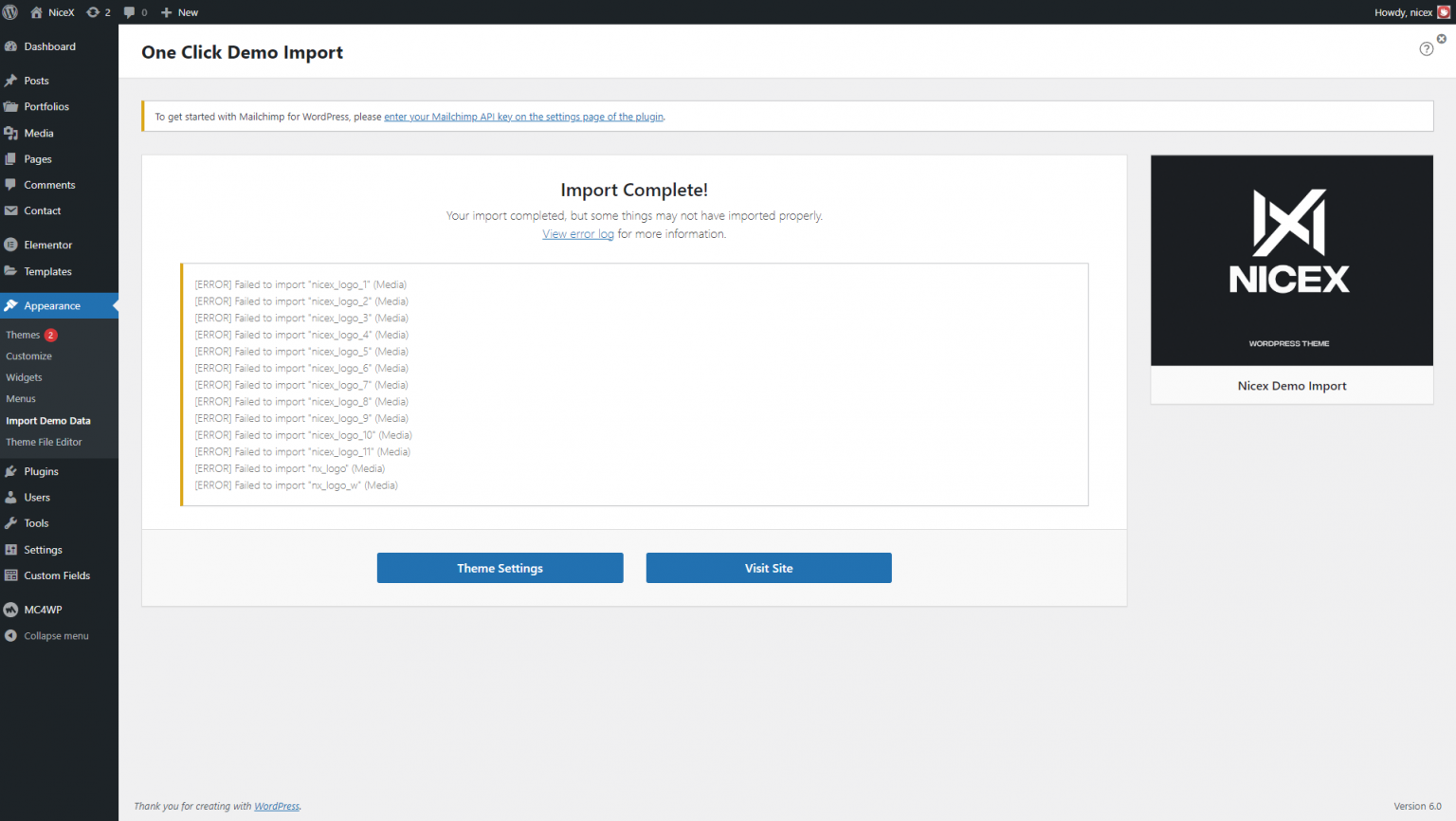Click the Theme Settings button
1456x821 pixels.
tap(500, 567)
